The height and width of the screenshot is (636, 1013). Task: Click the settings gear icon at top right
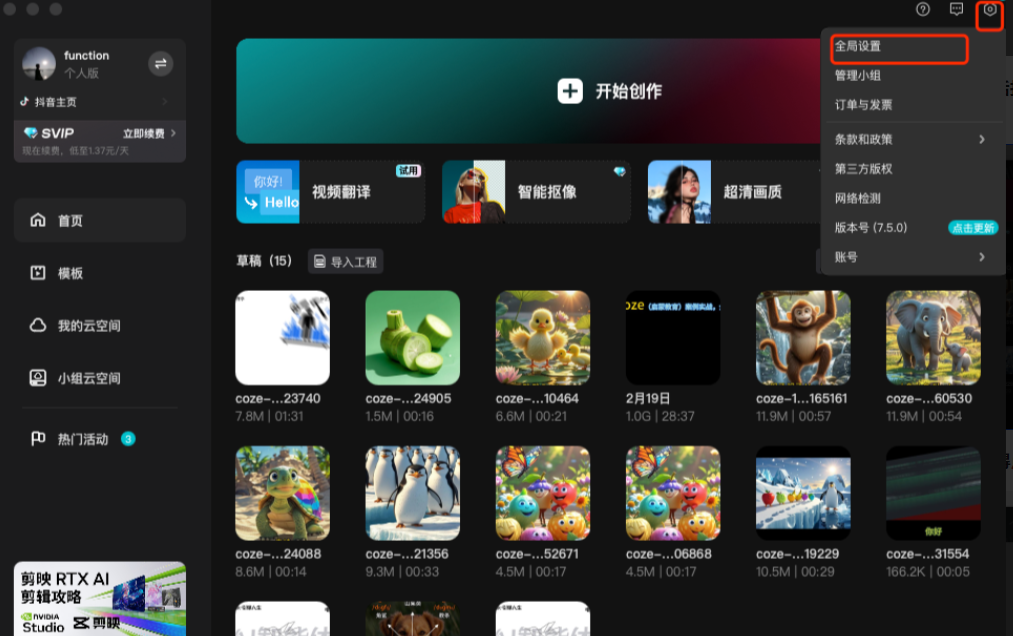tap(989, 11)
